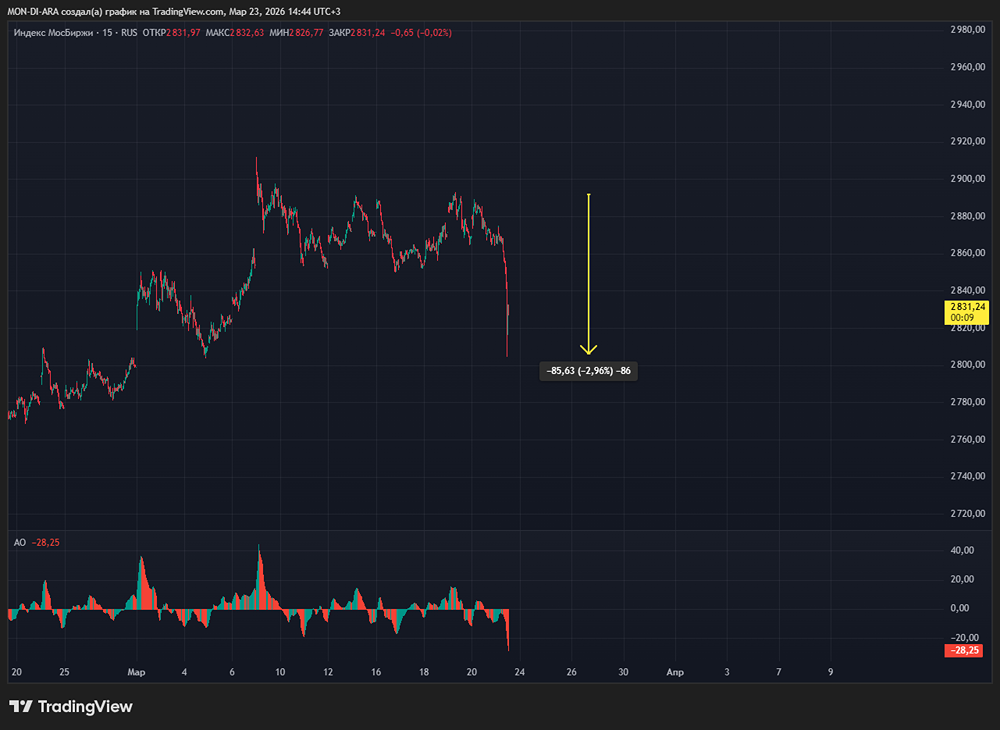The width and height of the screenshot is (1000, 730).
Task: Click the 2 760,00 price axis label
Action: (x=967, y=439)
